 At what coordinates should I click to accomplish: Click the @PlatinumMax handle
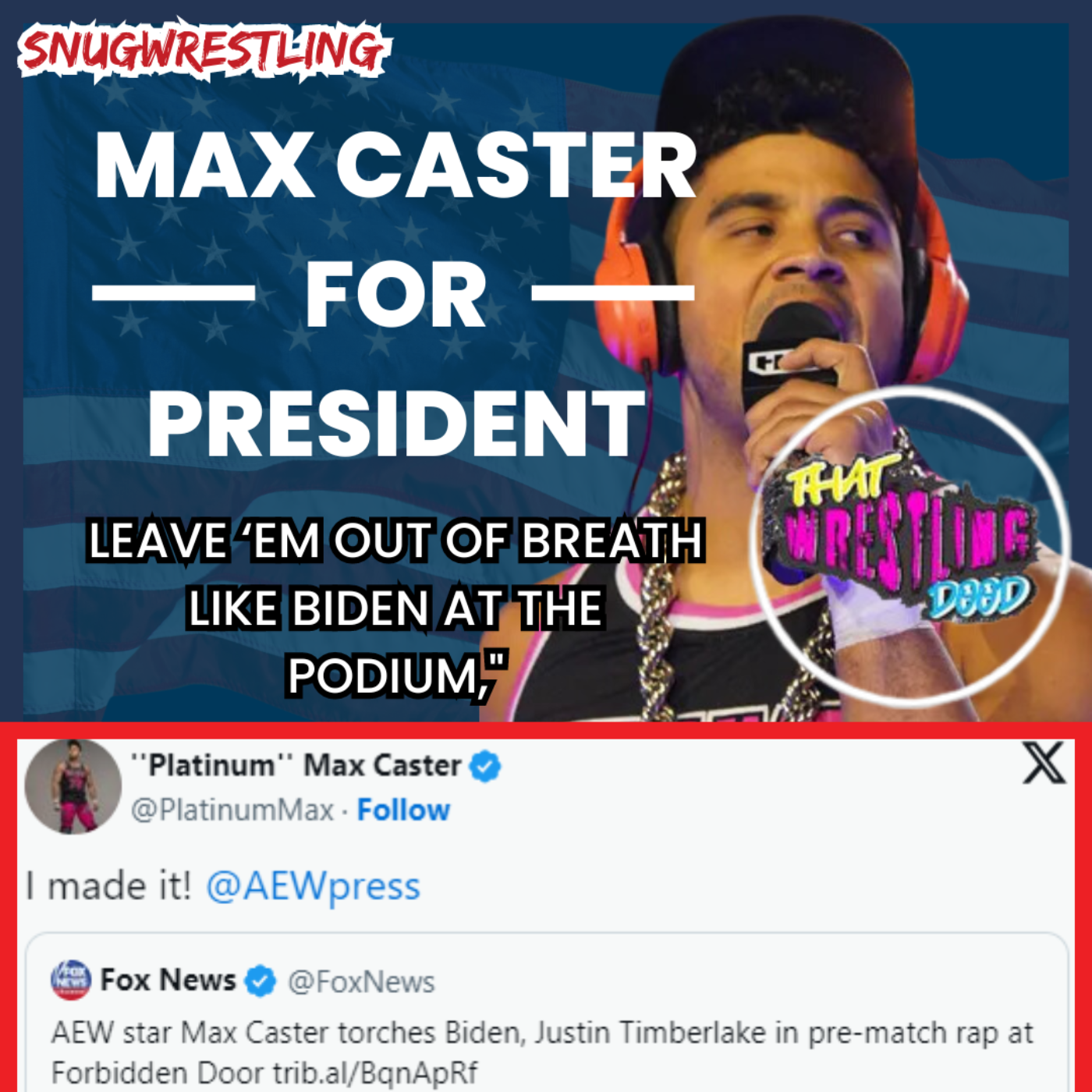[232, 810]
